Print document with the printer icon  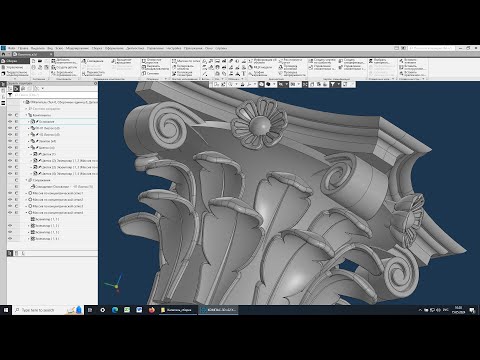tap(33, 67)
